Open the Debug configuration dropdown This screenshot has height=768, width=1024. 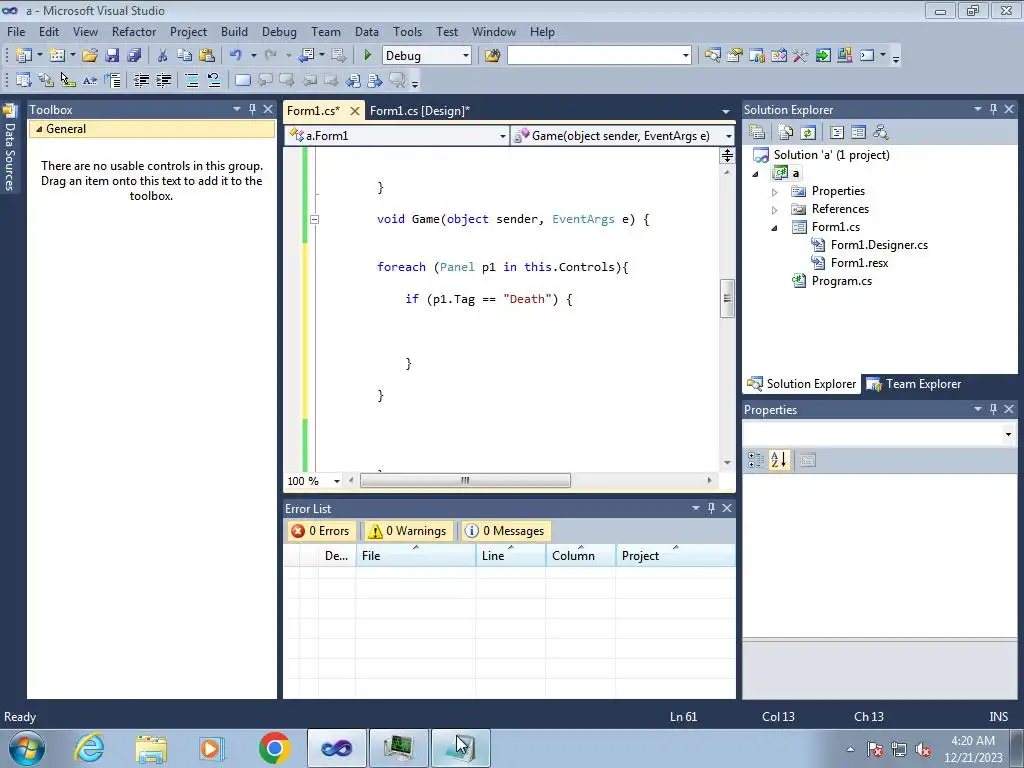point(466,56)
